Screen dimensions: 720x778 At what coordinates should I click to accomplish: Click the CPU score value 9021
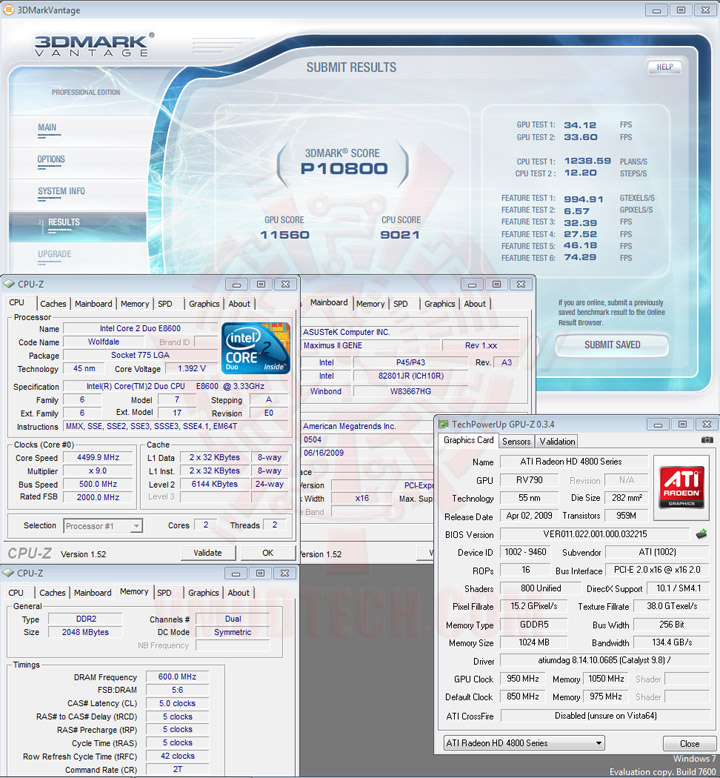[x=400, y=235]
